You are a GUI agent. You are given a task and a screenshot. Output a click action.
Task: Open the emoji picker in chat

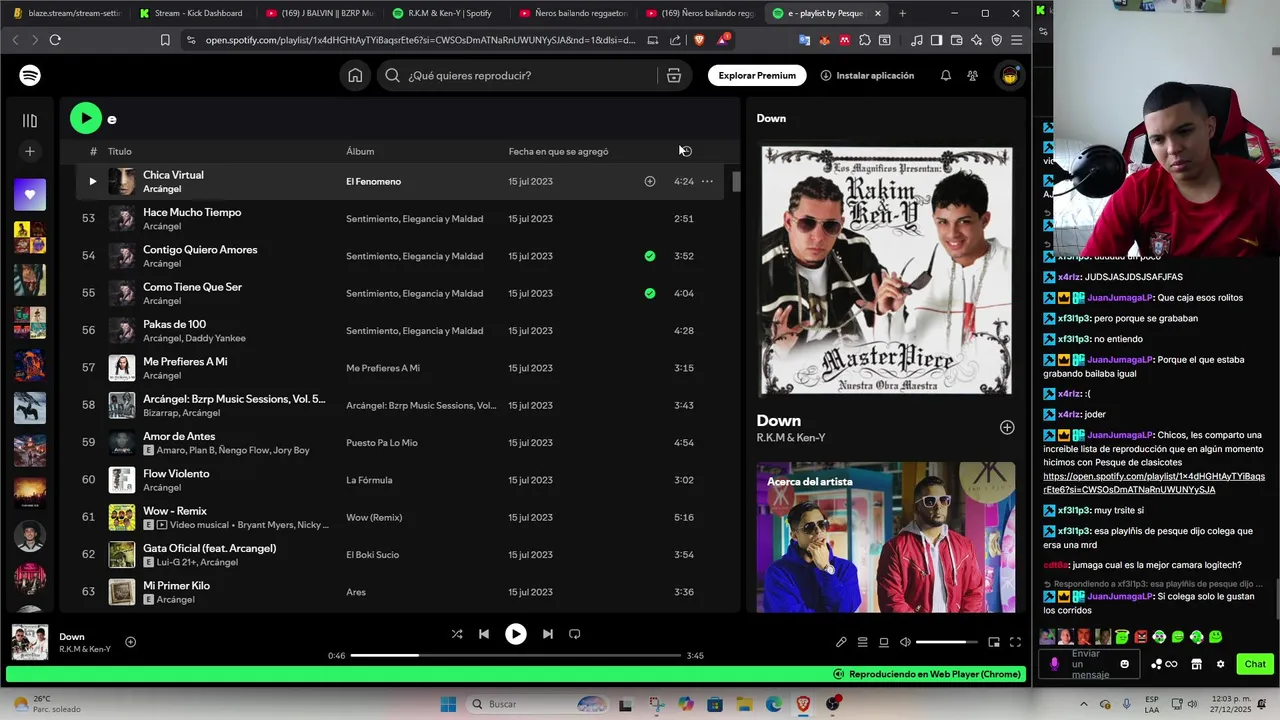point(1125,664)
